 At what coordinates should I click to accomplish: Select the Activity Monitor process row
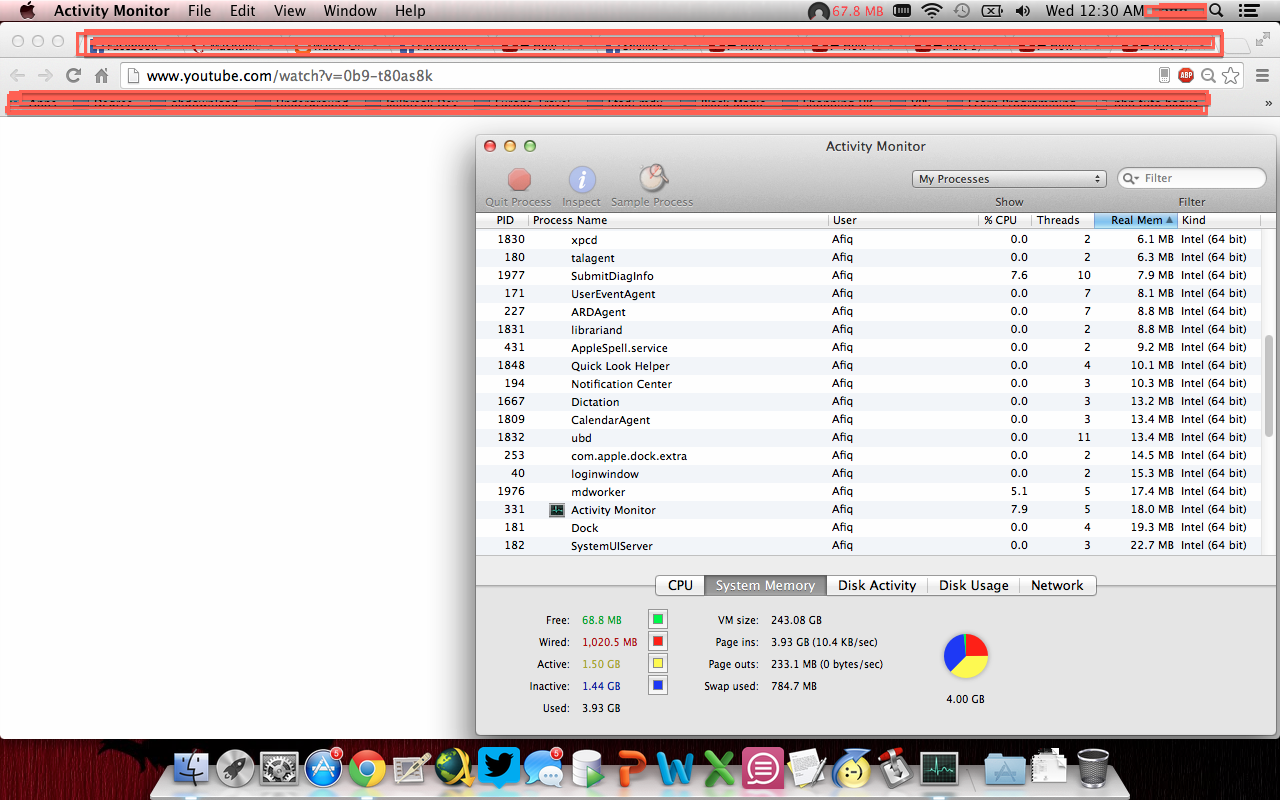point(868,509)
